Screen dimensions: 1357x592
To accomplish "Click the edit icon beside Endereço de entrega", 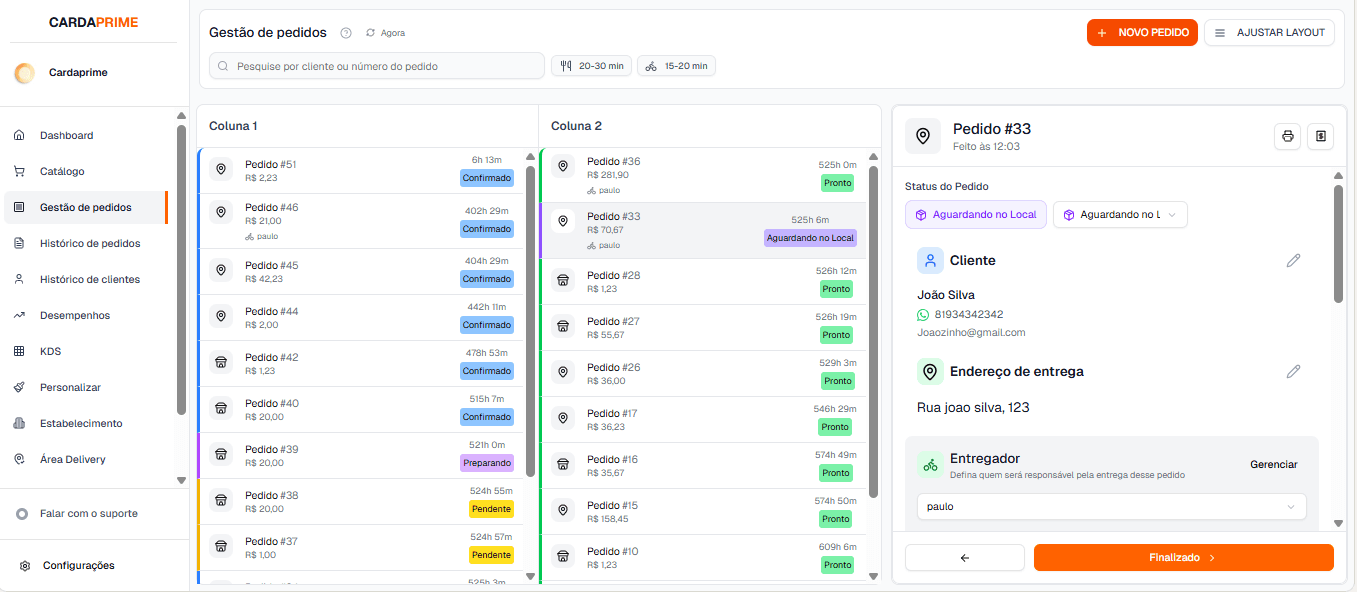I will pyautogui.click(x=1293, y=371).
